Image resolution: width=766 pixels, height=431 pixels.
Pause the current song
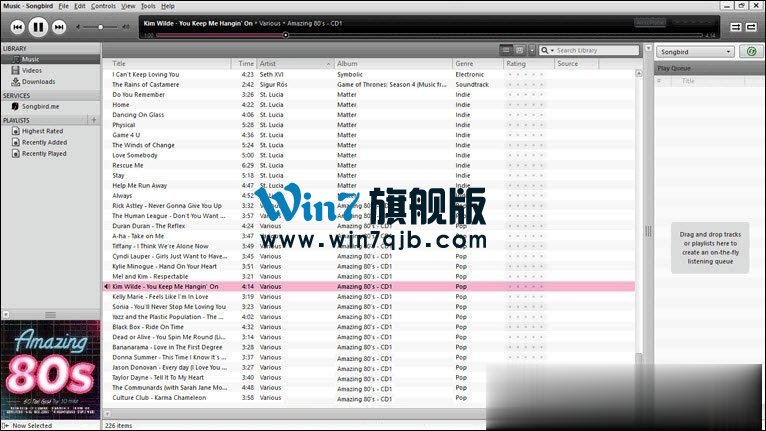(38, 27)
